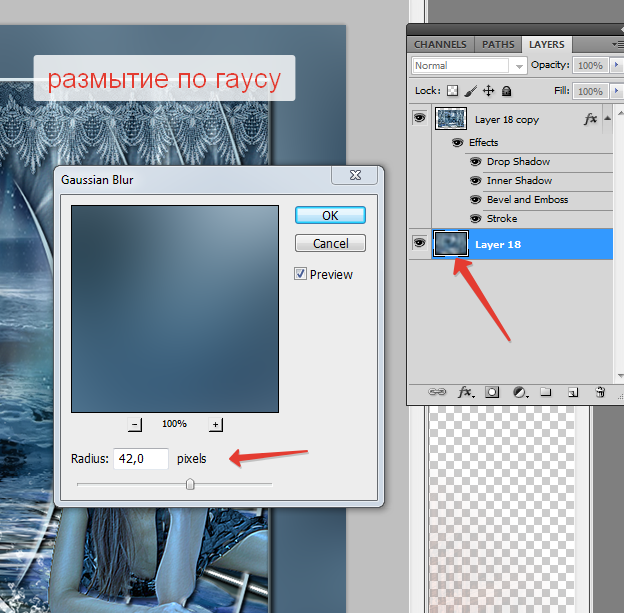Click fx icon on Layer 18 copy
This screenshot has width=624, height=613.
pos(591,119)
